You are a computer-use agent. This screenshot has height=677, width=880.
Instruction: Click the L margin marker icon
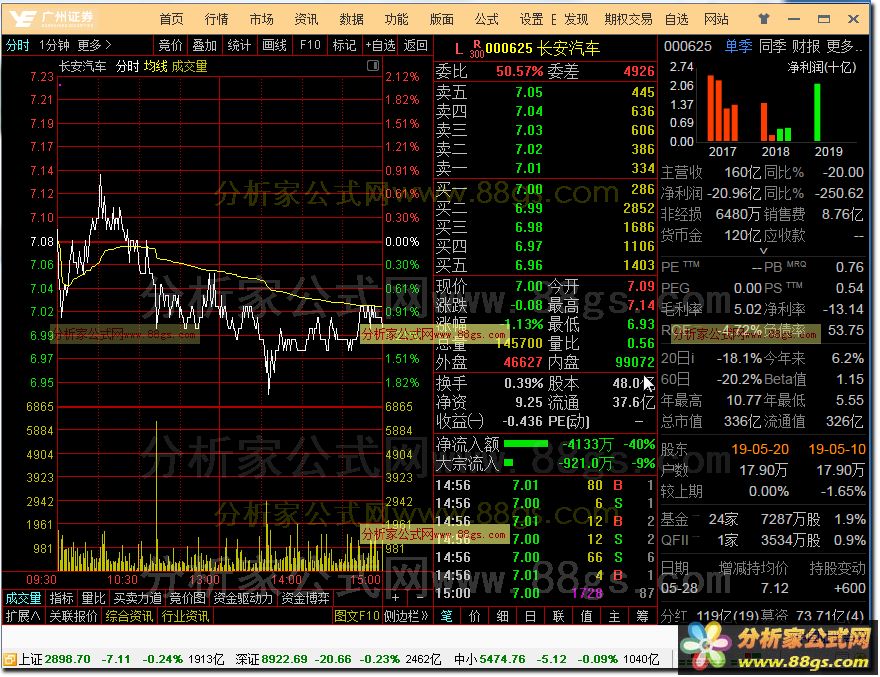point(459,49)
